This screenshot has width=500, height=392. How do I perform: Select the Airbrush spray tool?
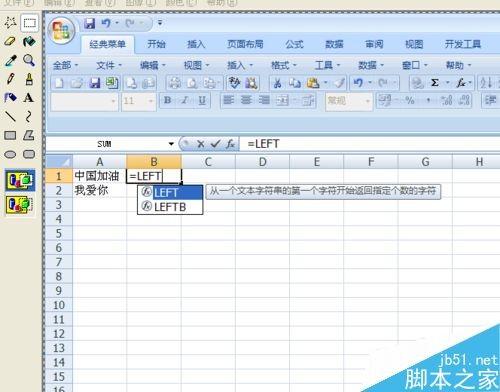[x=11, y=98]
